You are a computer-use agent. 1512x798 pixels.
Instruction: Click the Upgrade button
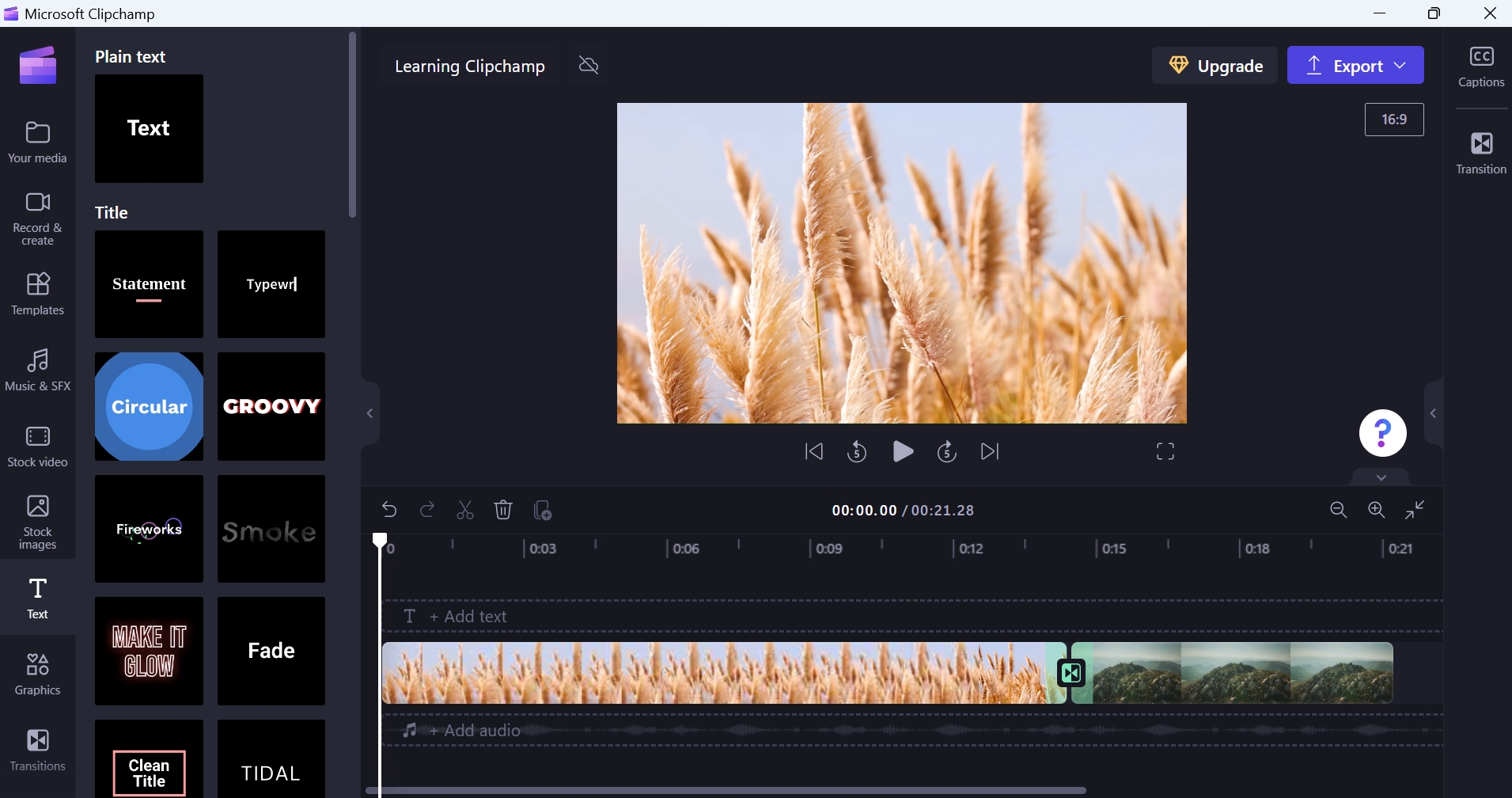point(1215,65)
